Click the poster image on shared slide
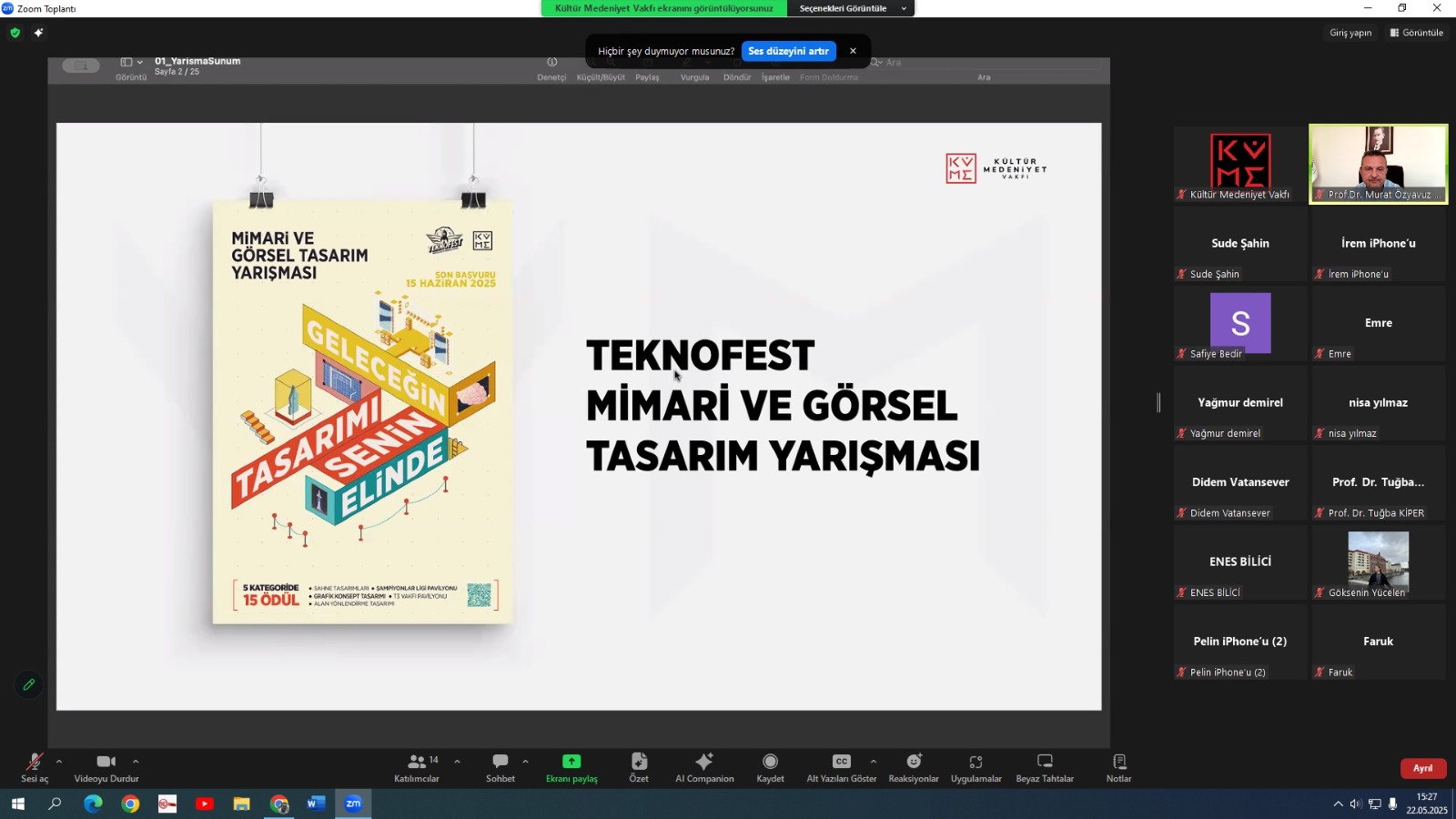Image resolution: width=1456 pixels, height=819 pixels. pos(362,411)
